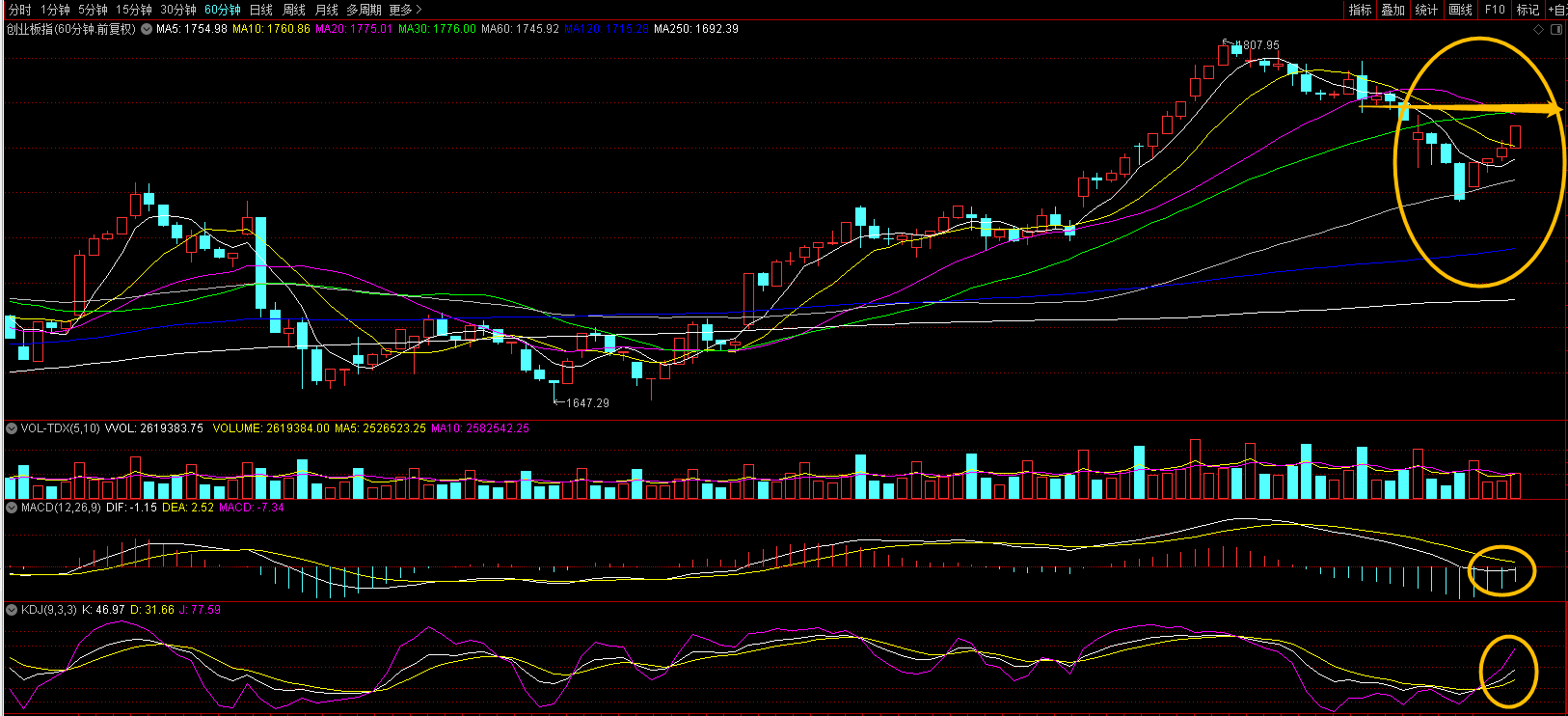Click the 1807.95 high price marker
Image resolution: width=1568 pixels, height=716 pixels.
[1257, 45]
